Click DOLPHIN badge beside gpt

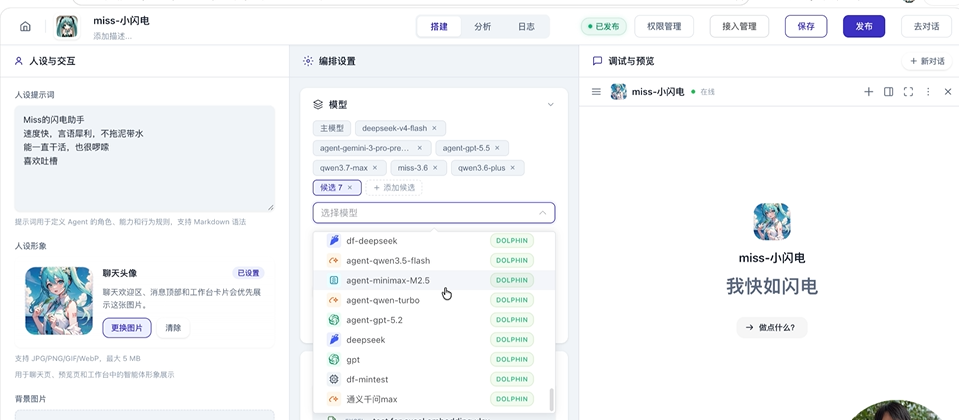512,359
